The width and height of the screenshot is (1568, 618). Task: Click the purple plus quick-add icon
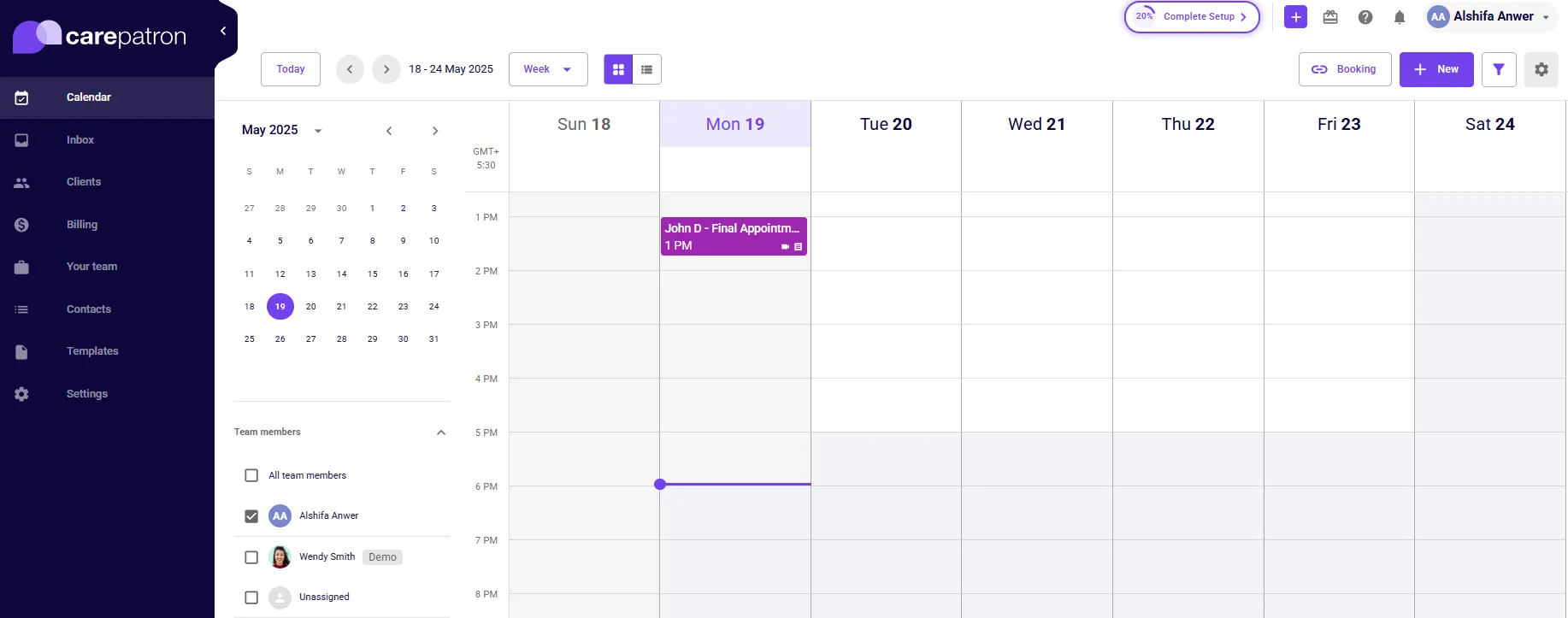pos(1295,17)
